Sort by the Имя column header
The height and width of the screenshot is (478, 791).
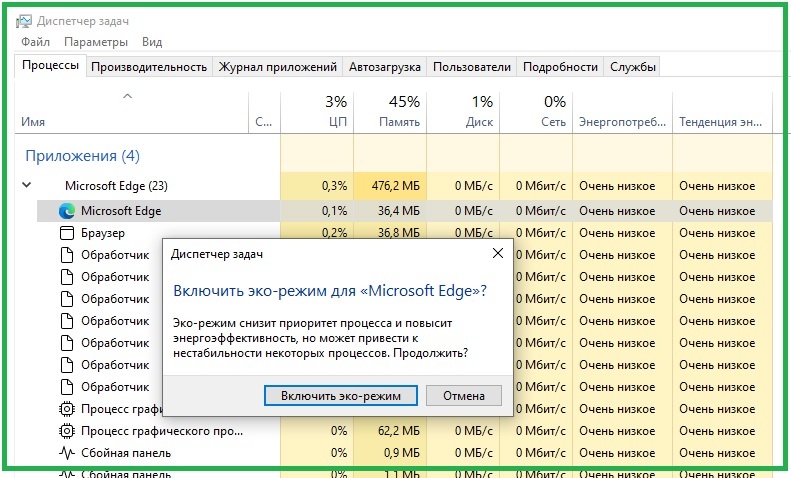point(132,112)
